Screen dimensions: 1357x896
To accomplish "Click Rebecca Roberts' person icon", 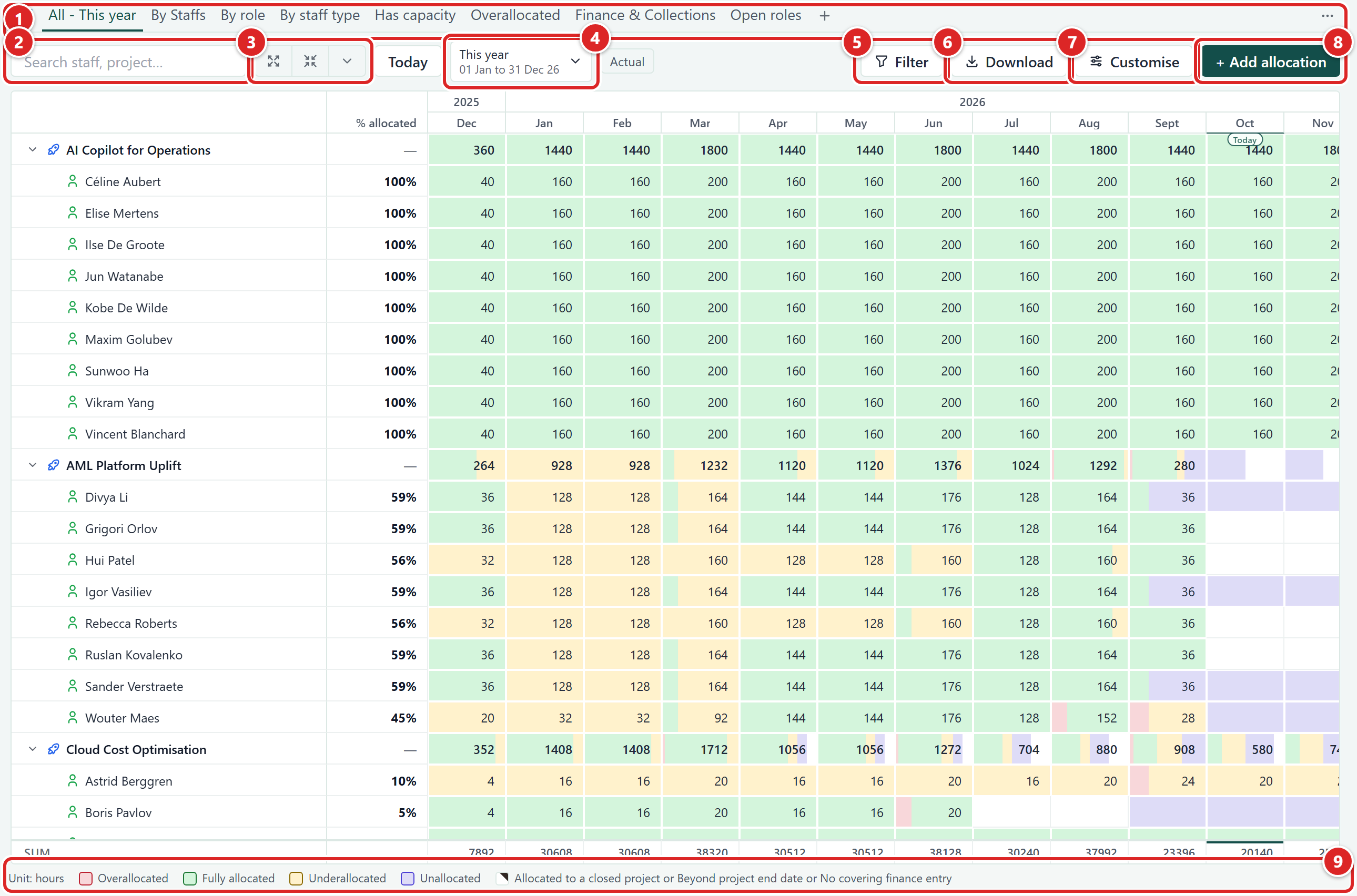I will pyautogui.click(x=73, y=623).
